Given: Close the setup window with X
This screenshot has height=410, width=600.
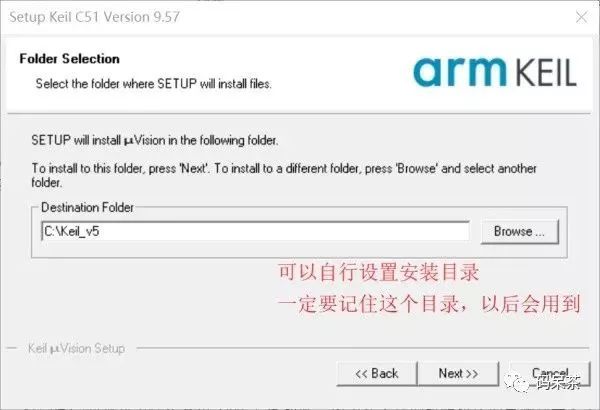Looking at the screenshot, I should coord(582,17).
